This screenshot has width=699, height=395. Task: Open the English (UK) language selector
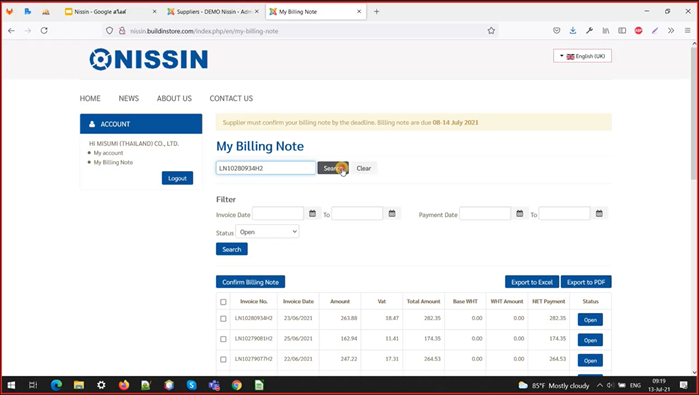tap(582, 56)
